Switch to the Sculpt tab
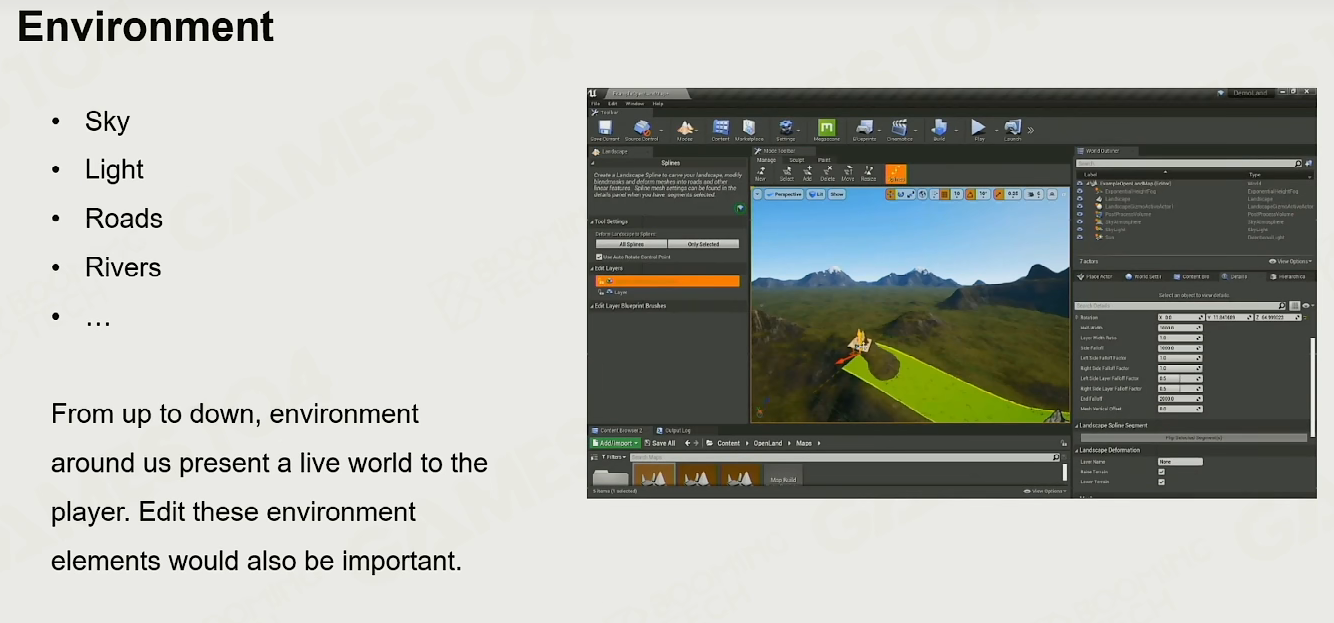This screenshot has width=1334, height=623. tap(797, 160)
